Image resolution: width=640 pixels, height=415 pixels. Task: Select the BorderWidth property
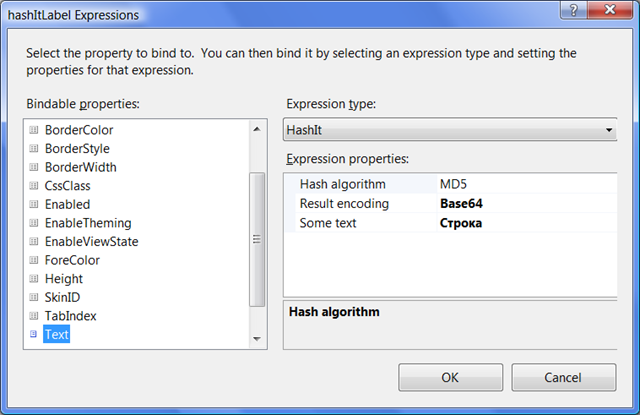pos(80,167)
